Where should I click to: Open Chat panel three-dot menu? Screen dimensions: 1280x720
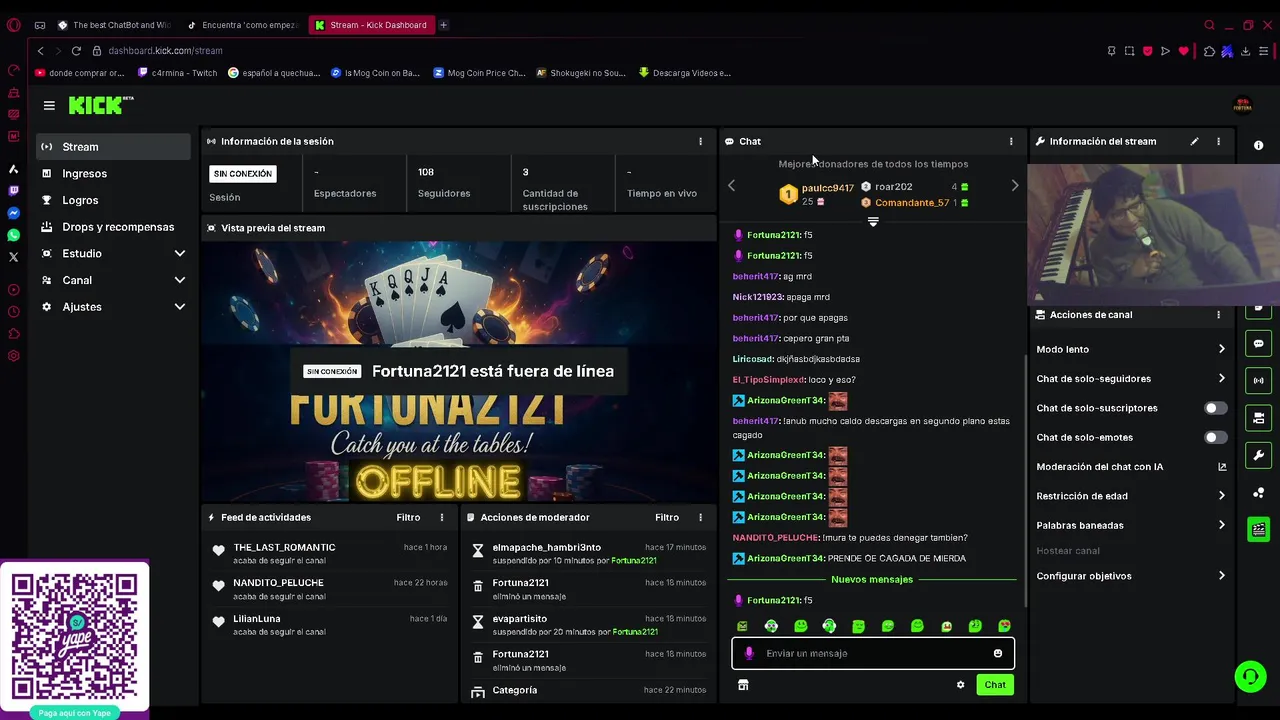pos(1011,141)
